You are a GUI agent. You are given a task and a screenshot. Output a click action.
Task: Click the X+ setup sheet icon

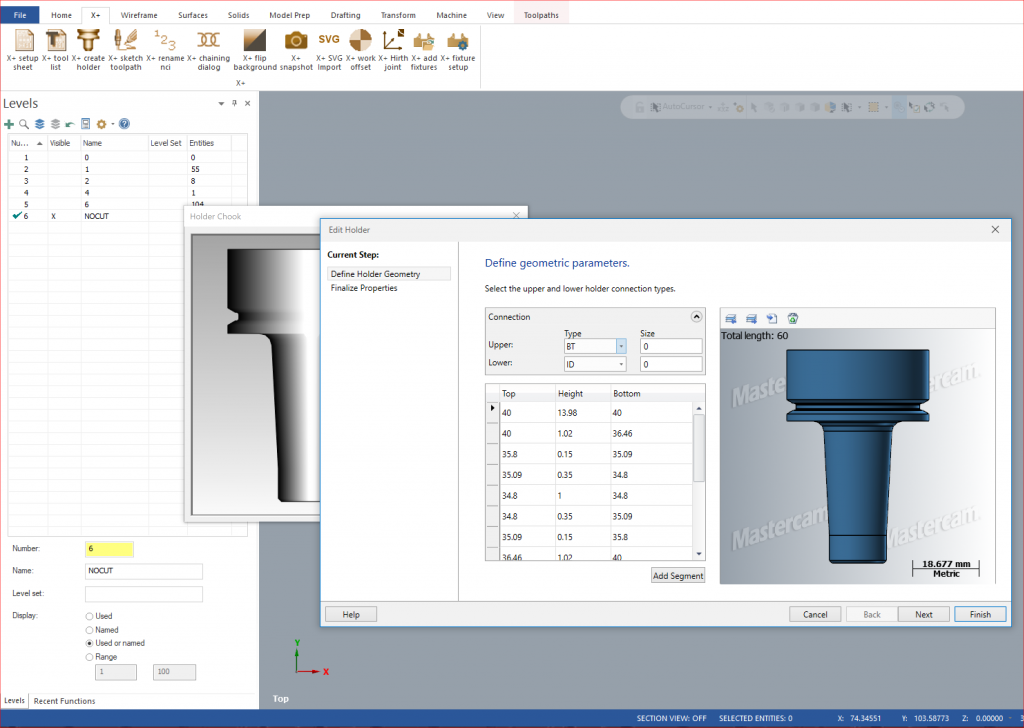click(x=23, y=42)
